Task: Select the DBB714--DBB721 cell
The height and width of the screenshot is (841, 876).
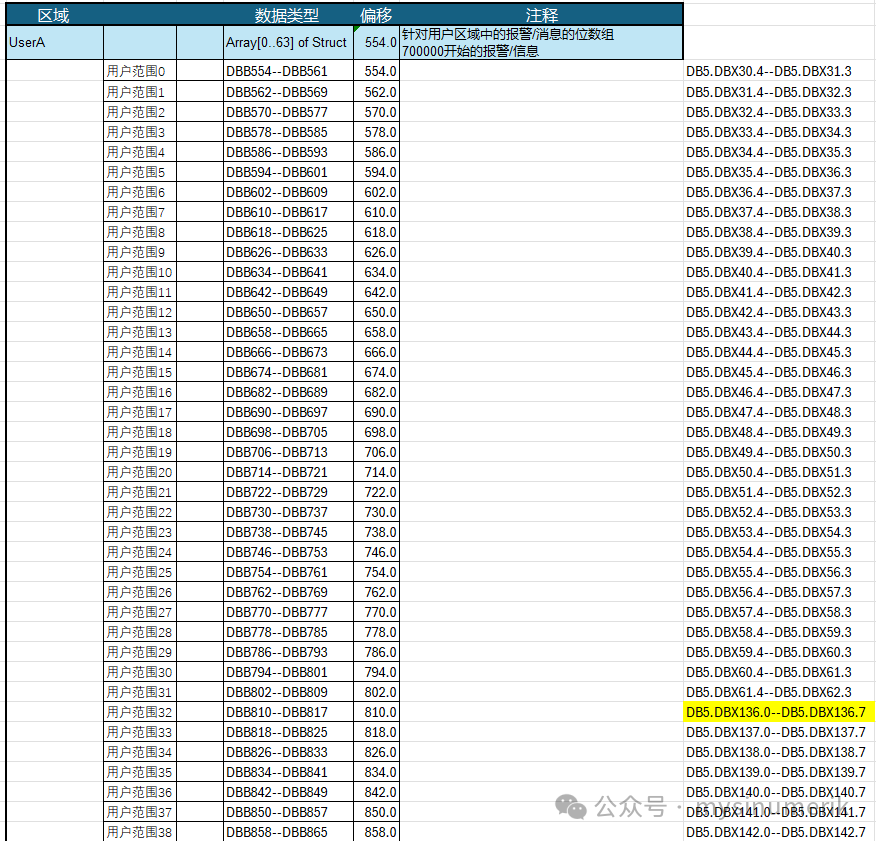Action: tap(287, 472)
